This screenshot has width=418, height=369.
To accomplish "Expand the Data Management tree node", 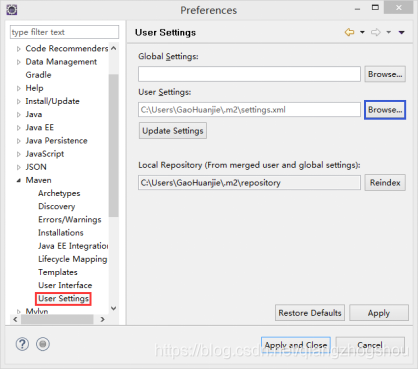I will (x=19, y=62).
